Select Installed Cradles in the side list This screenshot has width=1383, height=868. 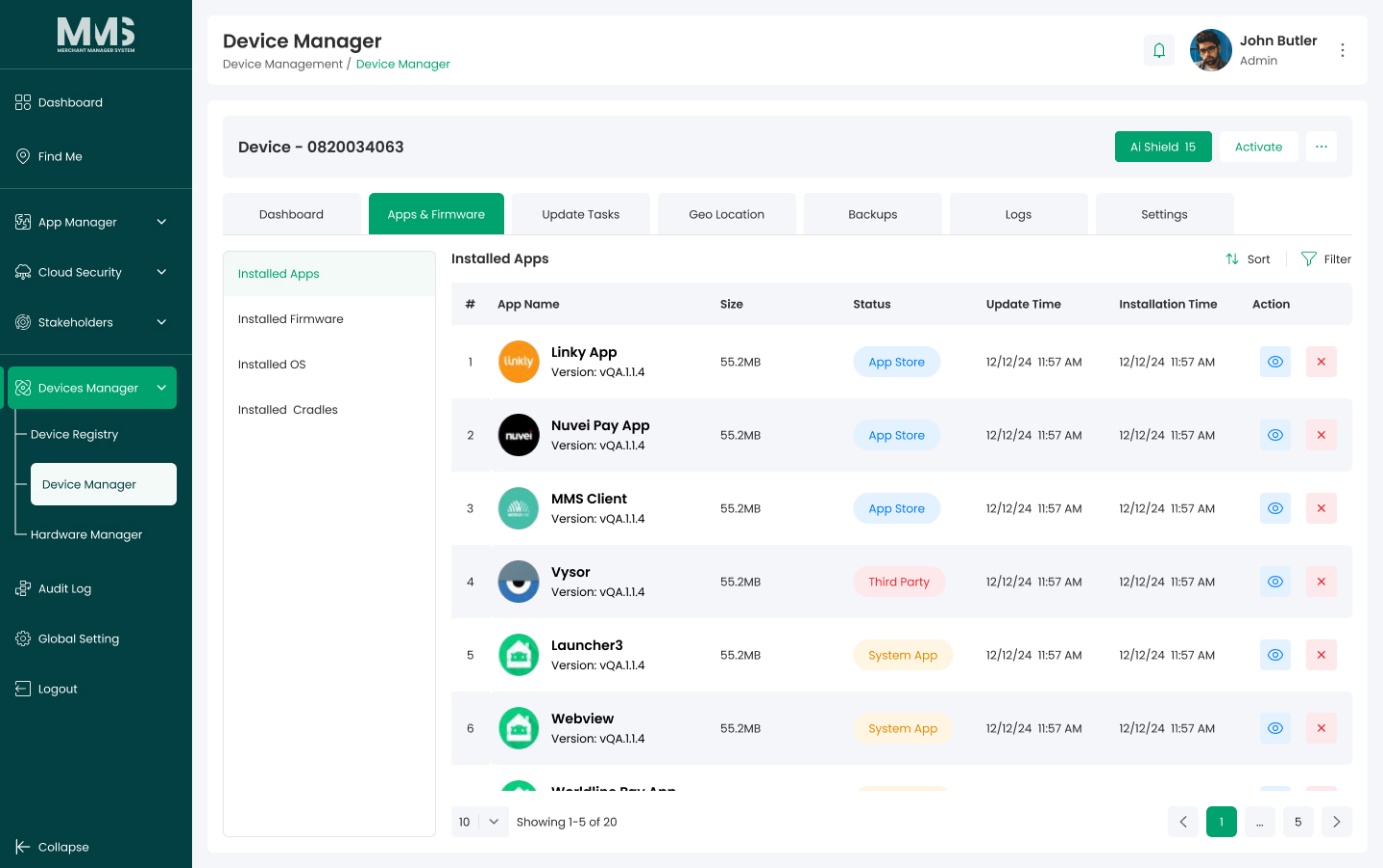click(x=329, y=409)
